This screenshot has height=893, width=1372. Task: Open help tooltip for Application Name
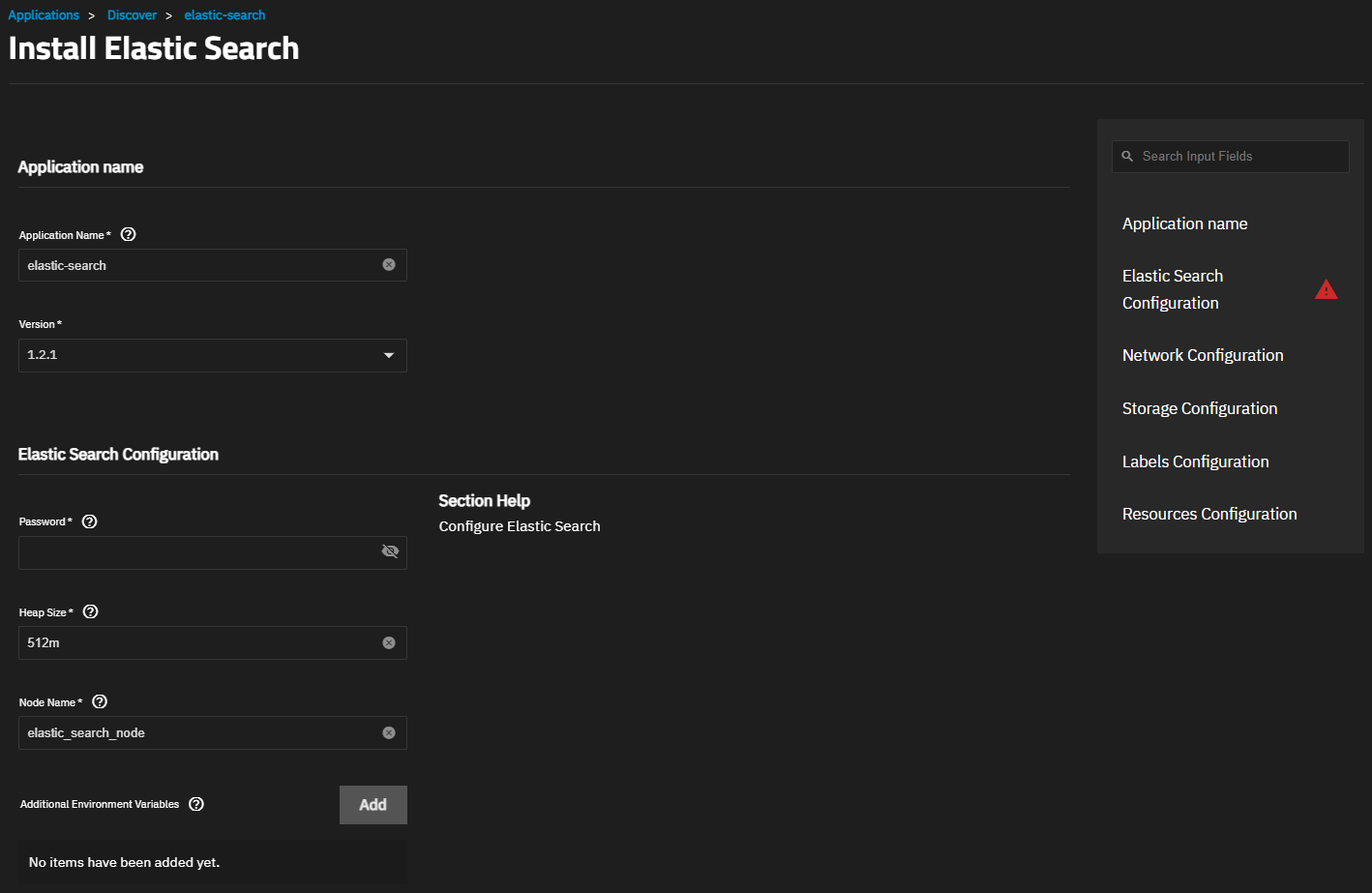128,234
